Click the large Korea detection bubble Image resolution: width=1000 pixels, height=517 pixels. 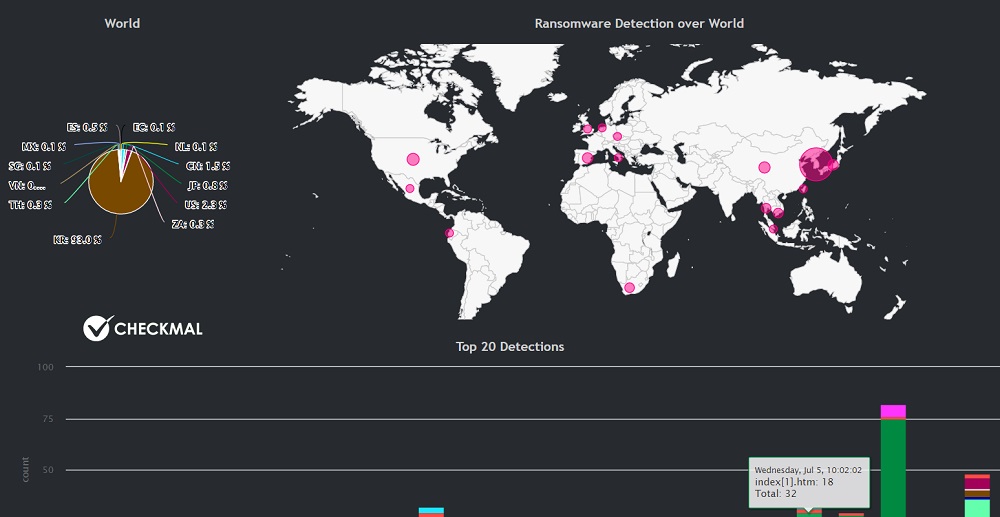click(x=816, y=163)
